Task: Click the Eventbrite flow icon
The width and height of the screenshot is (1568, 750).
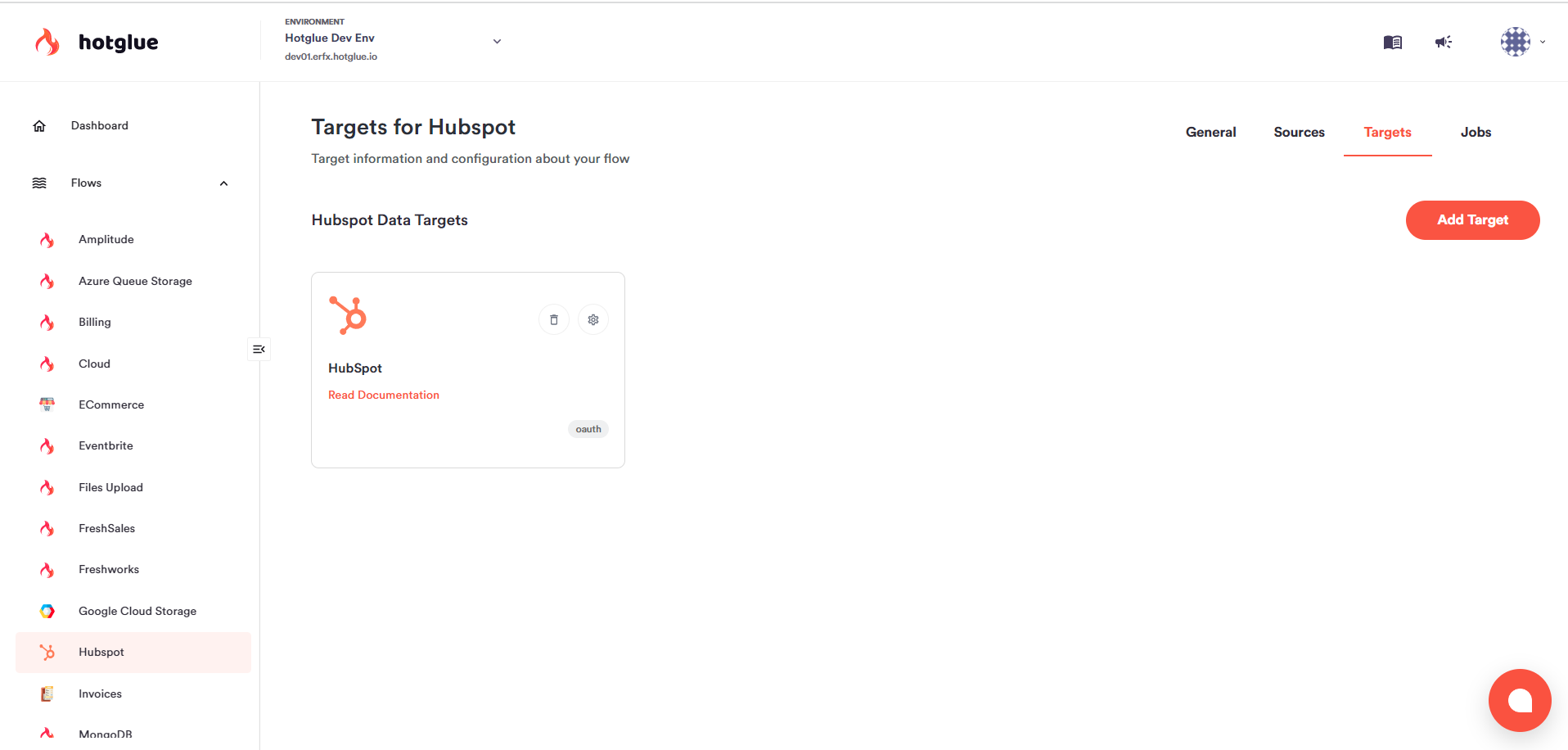Action: (x=47, y=446)
